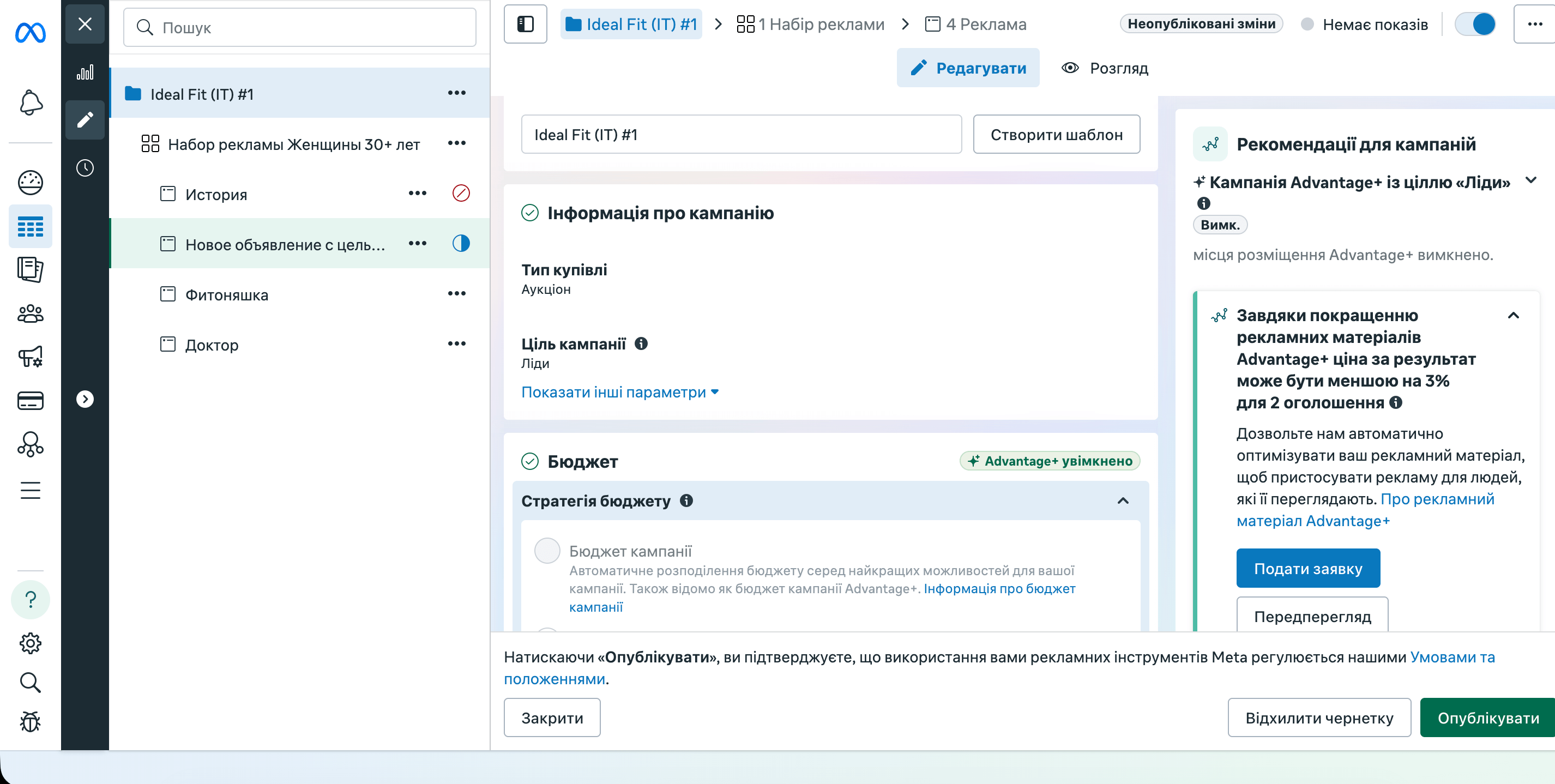
Task: Open history clock icon
Action: (x=85, y=168)
